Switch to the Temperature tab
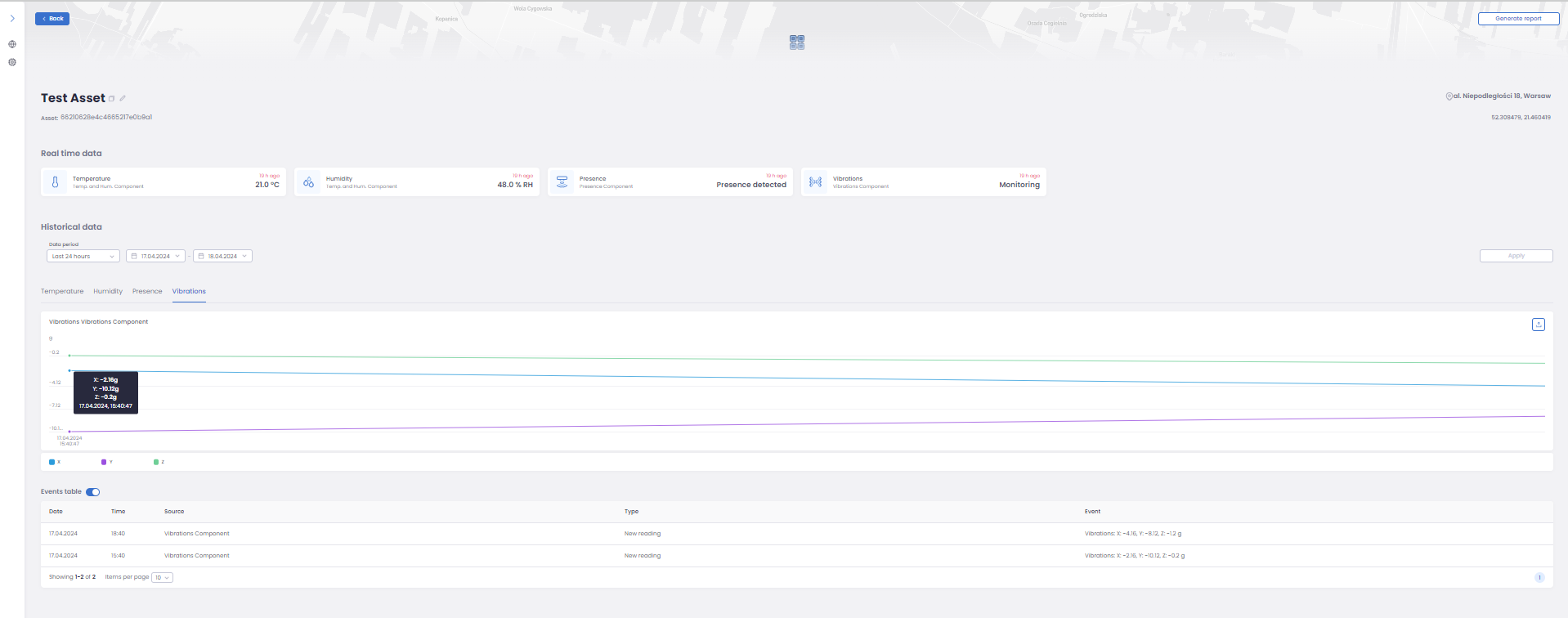 [x=62, y=291]
